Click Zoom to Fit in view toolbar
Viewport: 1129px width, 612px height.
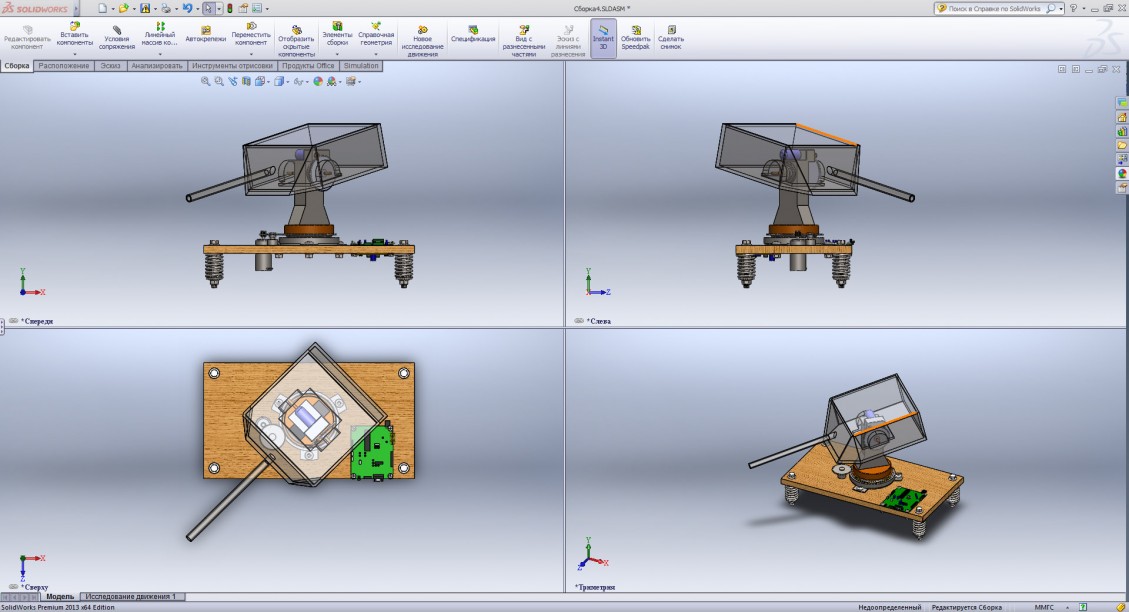tap(205, 81)
